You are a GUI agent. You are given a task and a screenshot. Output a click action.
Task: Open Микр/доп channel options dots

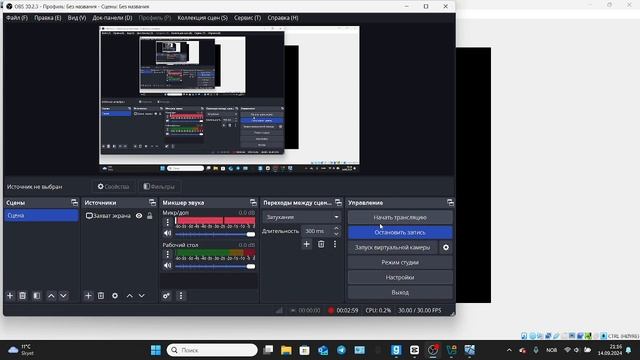pyautogui.click(x=167, y=222)
